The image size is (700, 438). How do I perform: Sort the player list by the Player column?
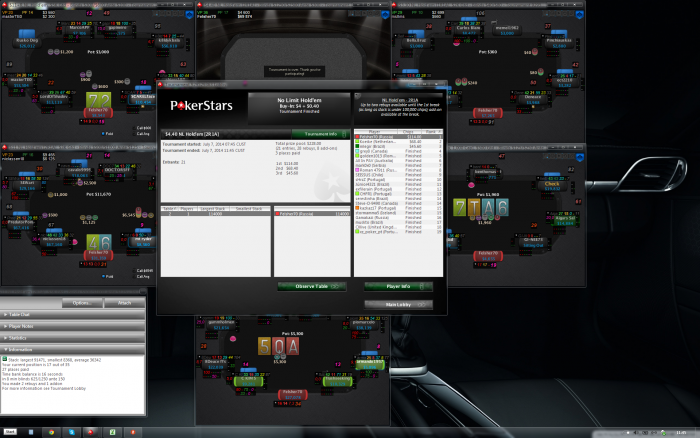point(374,132)
